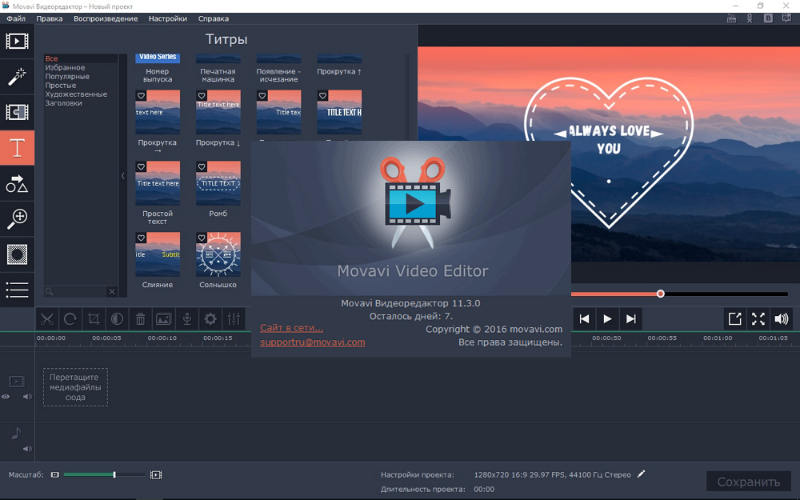Favorite the Слияние title
This screenshot has width=800, height=500.
[x=141, y=238]
